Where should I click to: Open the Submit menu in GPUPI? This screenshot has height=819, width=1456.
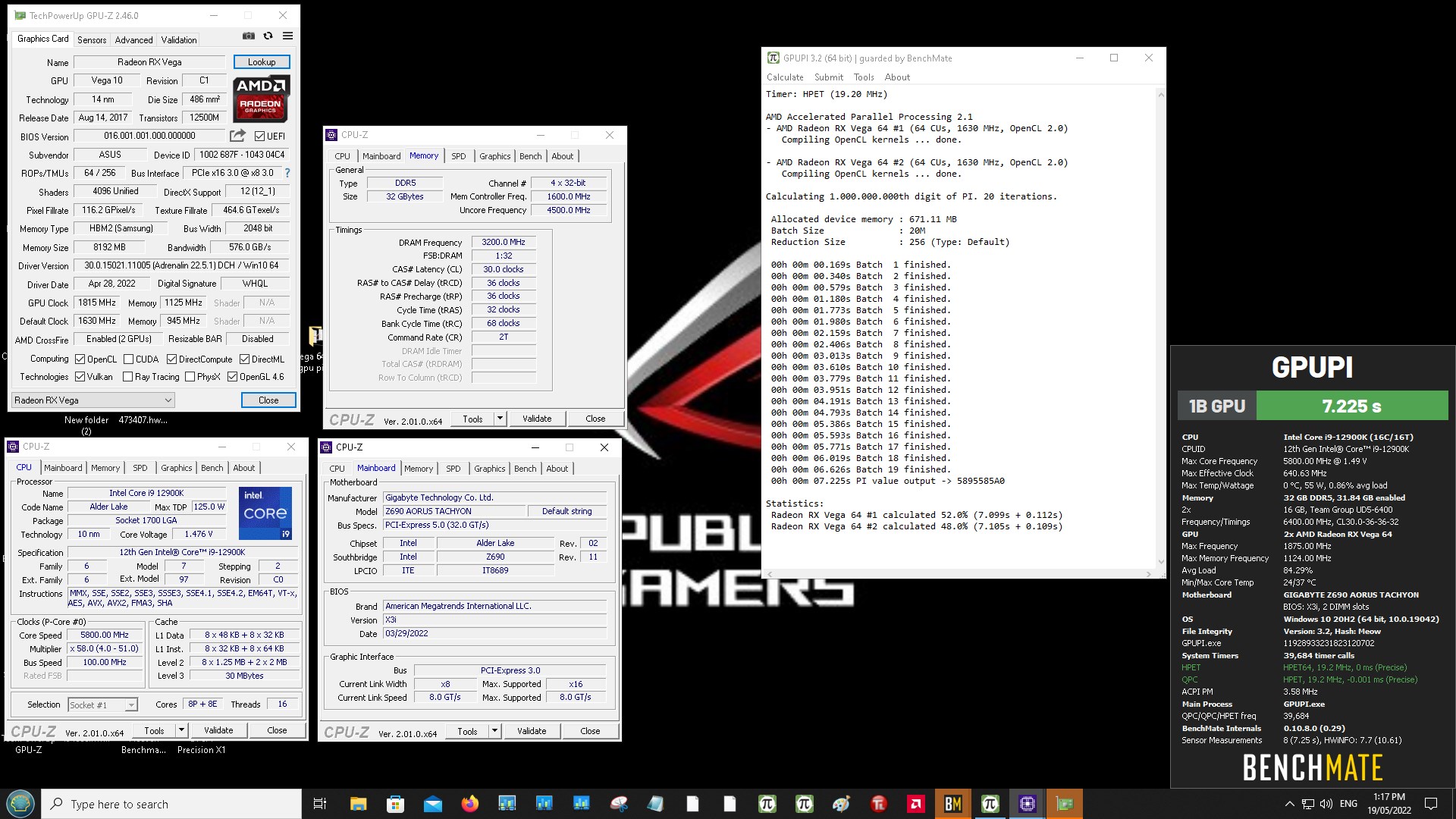(x=829, y=77)
